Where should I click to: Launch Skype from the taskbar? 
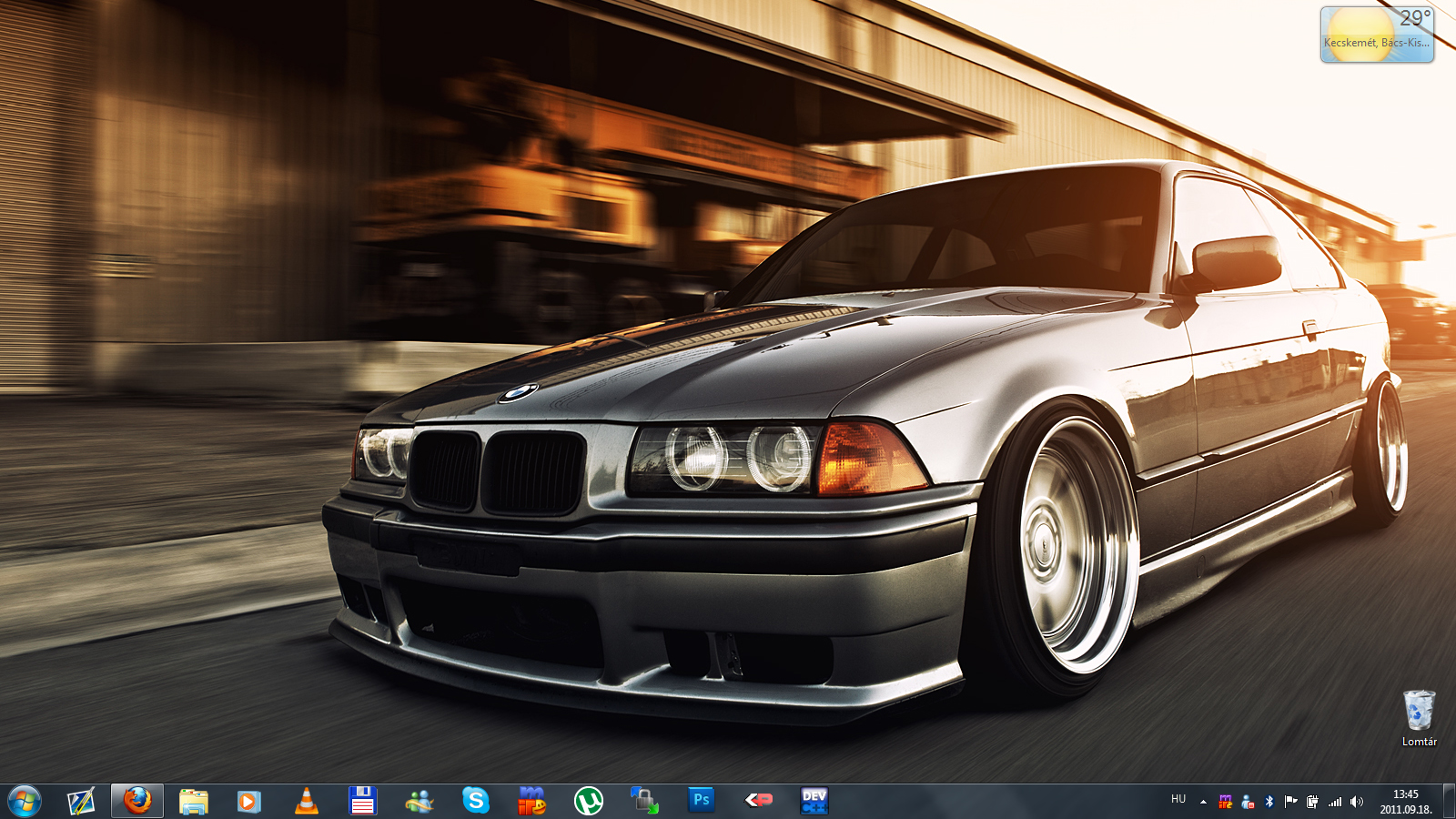(x=476, y=801)
